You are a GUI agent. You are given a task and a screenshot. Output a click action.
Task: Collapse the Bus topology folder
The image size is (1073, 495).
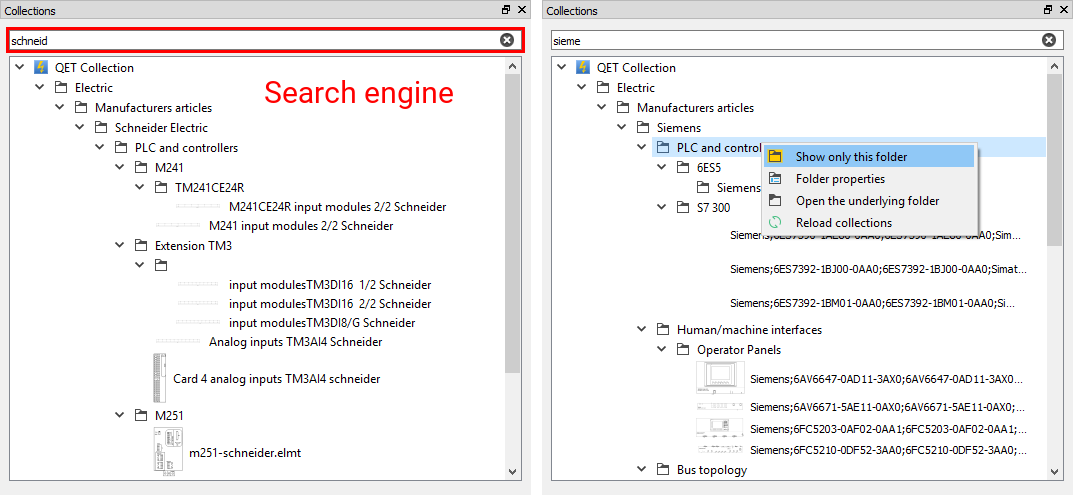641,469
